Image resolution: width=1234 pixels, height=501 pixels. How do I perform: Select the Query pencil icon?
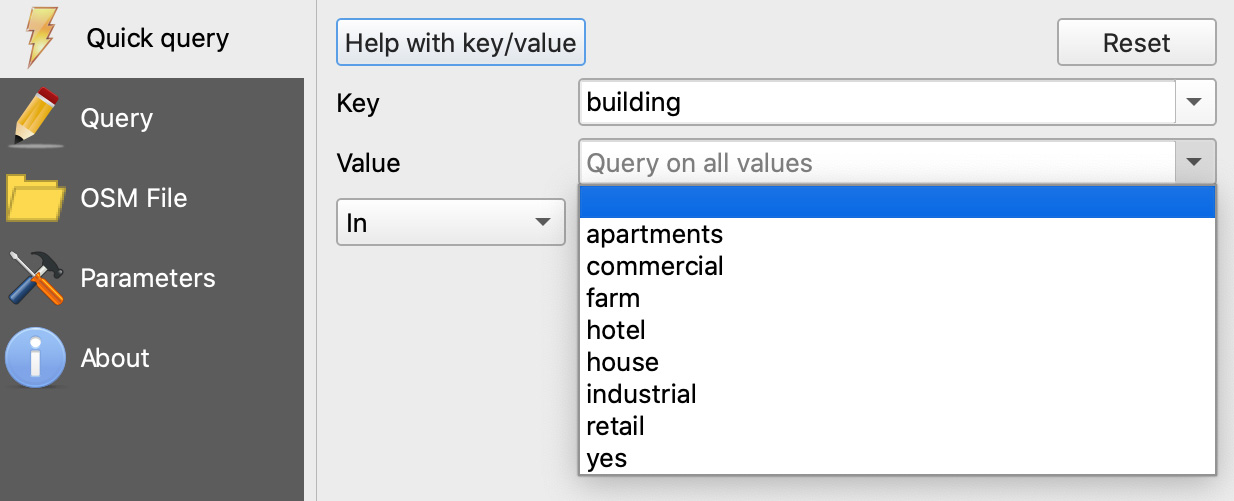coord(38,118)
